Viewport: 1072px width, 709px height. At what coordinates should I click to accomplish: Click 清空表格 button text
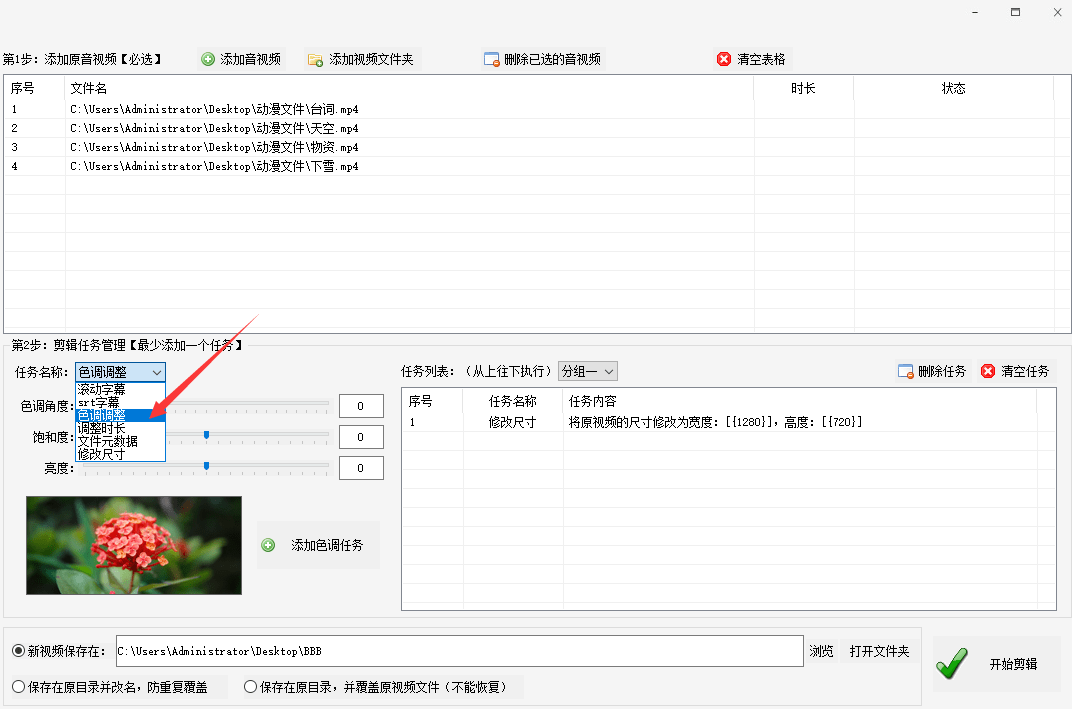761,59
